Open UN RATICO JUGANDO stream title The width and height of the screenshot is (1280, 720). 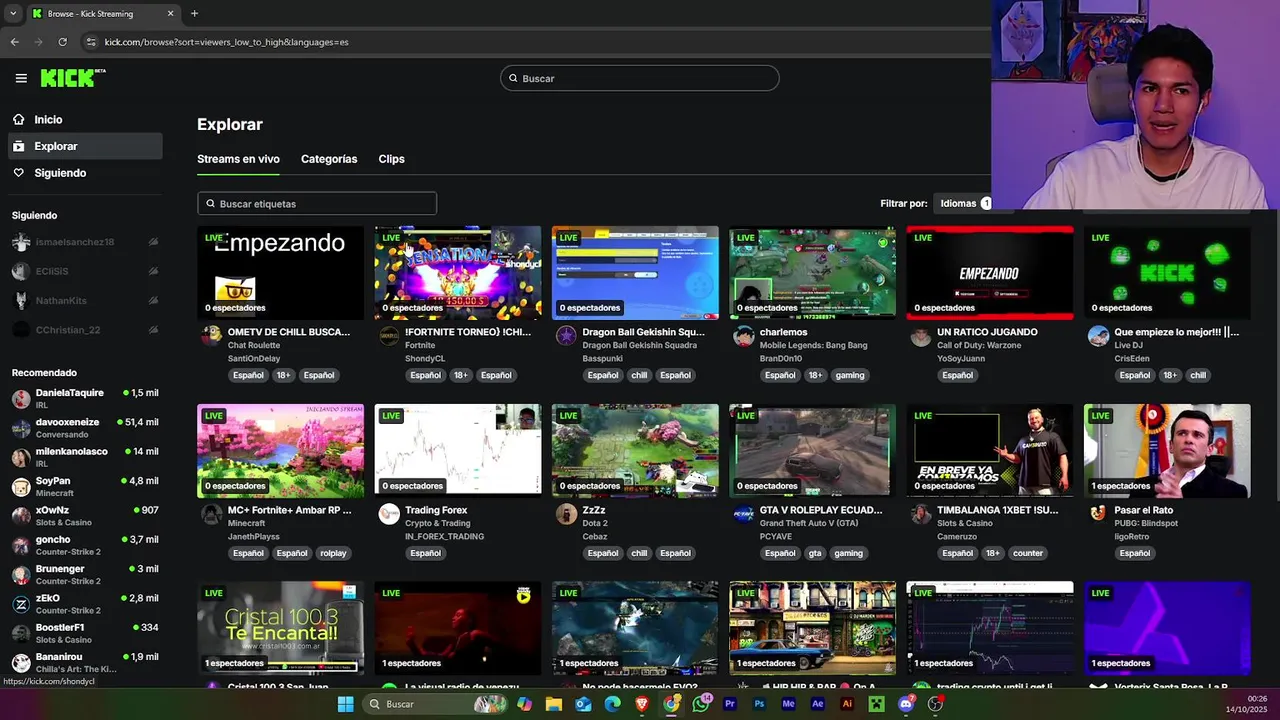987,332
